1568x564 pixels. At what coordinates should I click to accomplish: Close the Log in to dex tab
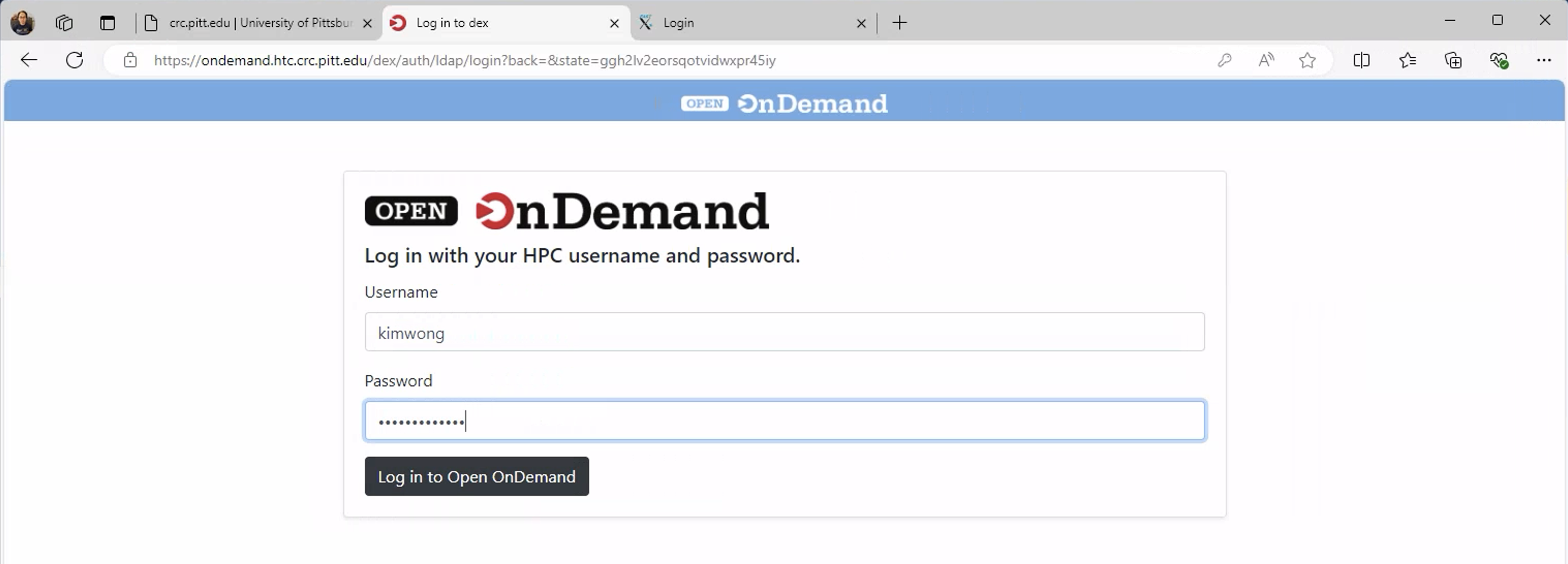tap(614, 23)
